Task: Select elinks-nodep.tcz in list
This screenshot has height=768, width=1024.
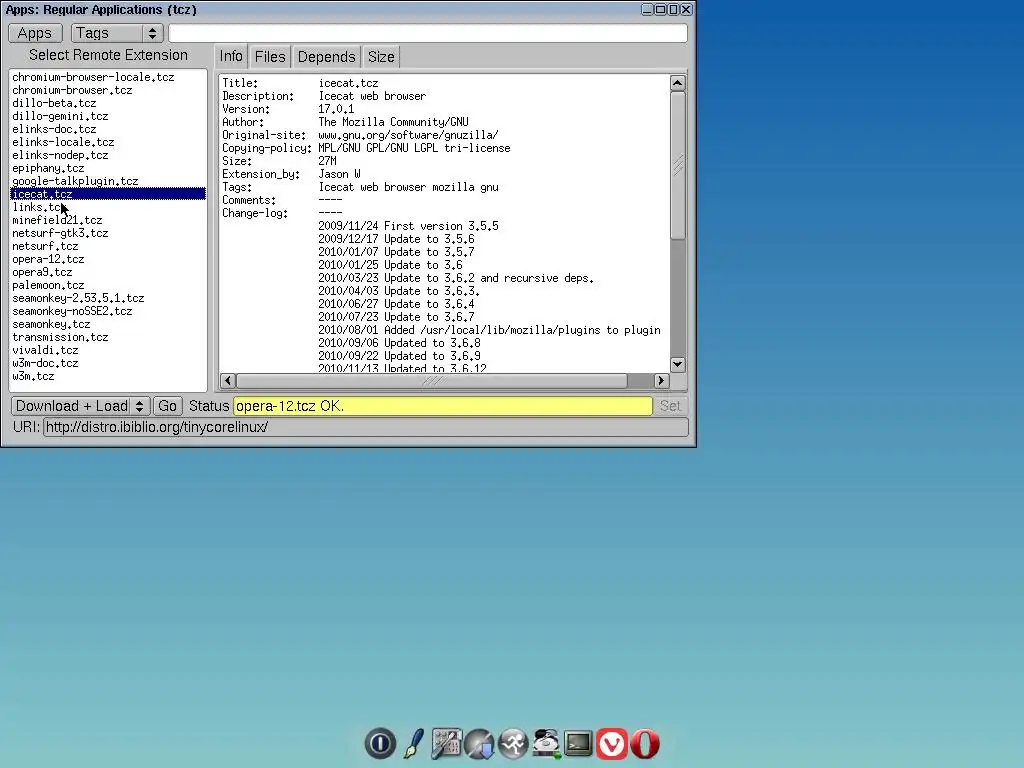Action: [108, 155]
